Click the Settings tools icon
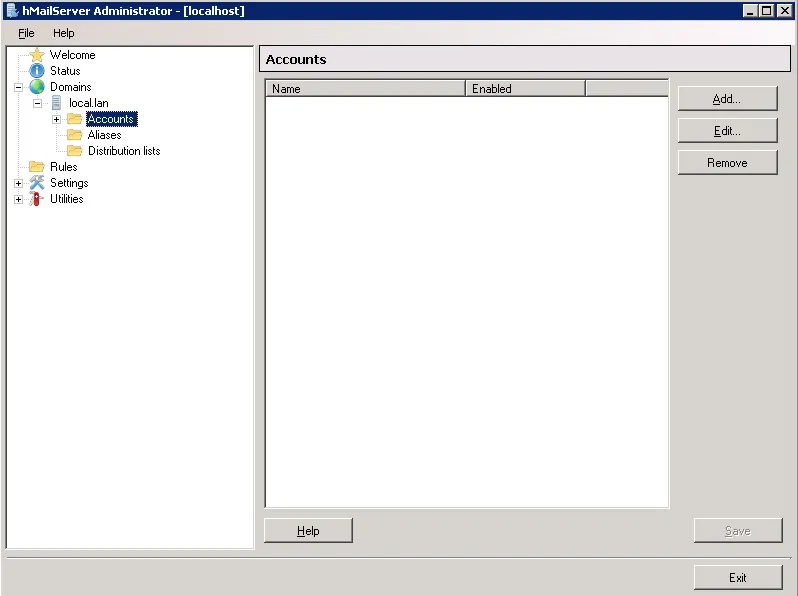Viewport: 798px width, 596px height. point(37,183)
